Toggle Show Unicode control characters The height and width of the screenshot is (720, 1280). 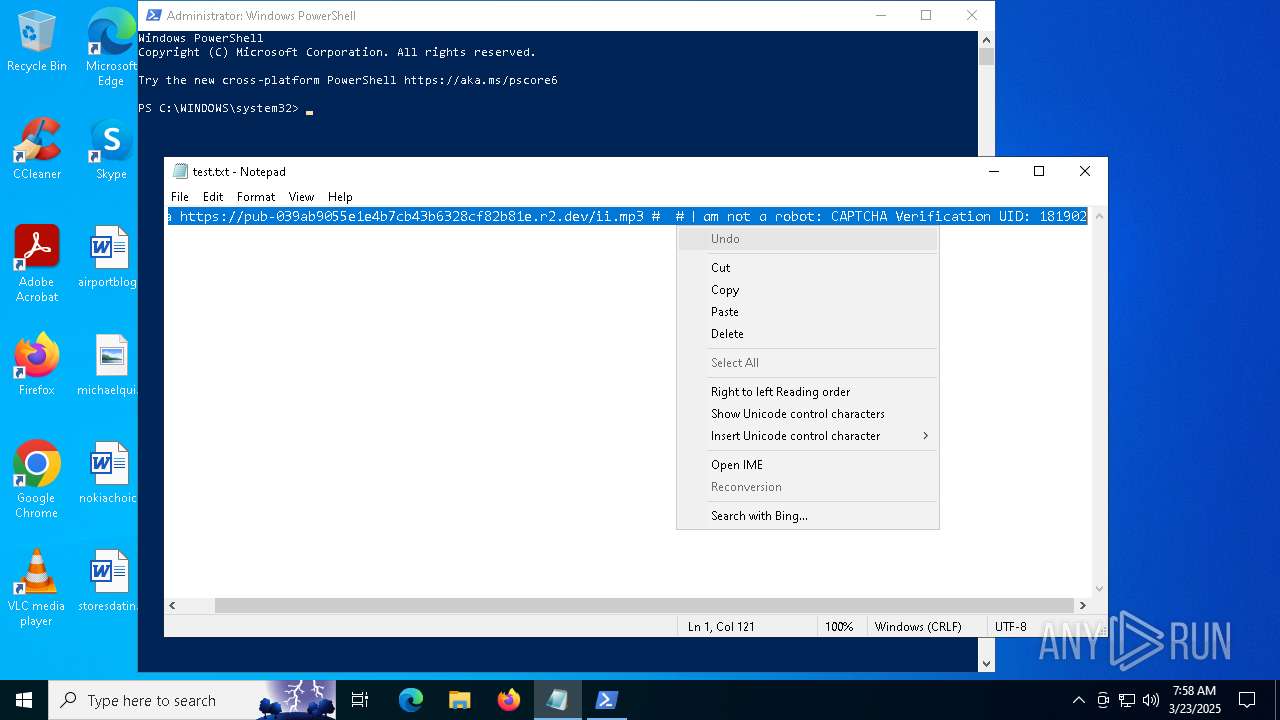(x=808, y=414)
